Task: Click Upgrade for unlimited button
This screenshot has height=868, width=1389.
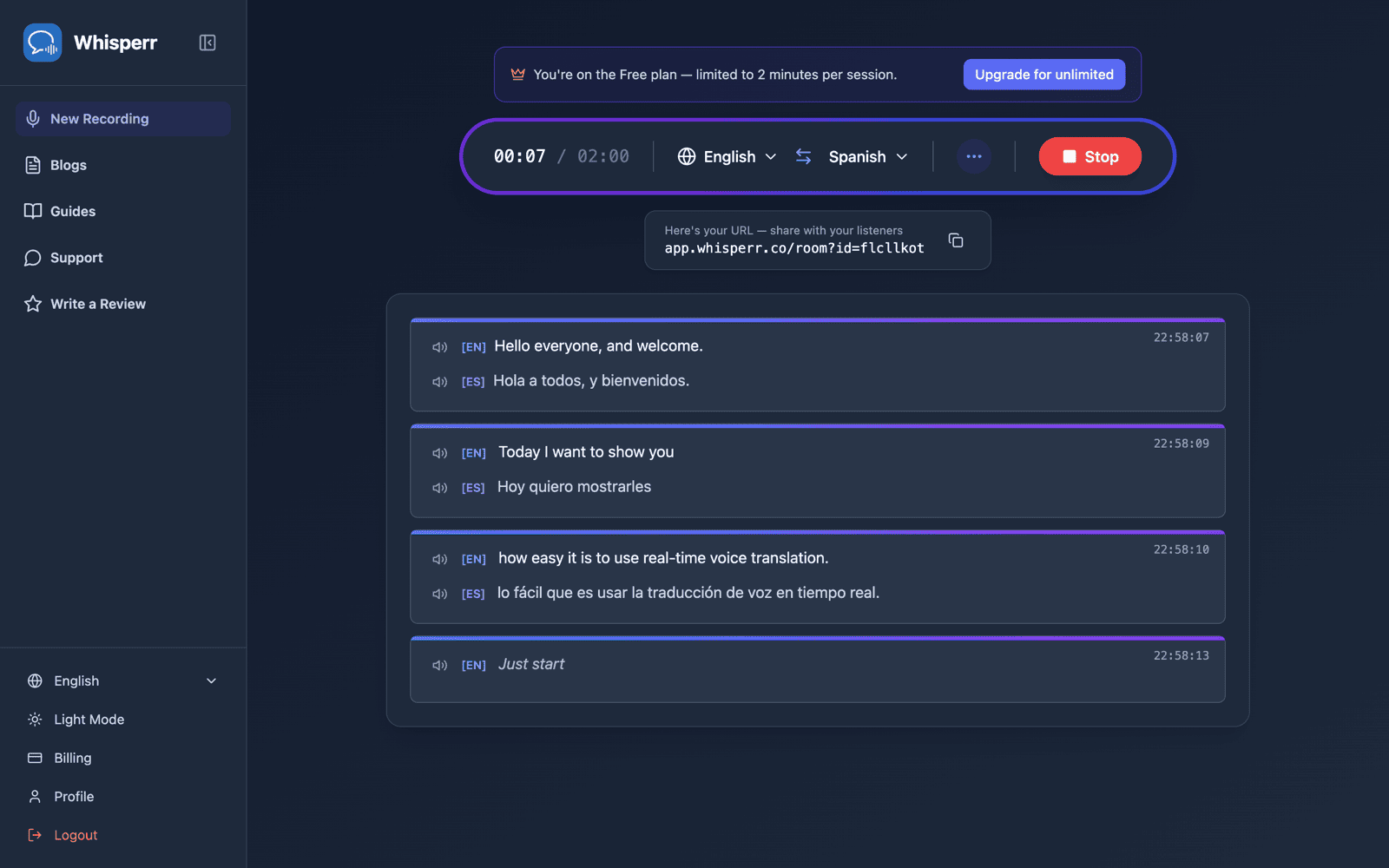Action: [1044, 75]
